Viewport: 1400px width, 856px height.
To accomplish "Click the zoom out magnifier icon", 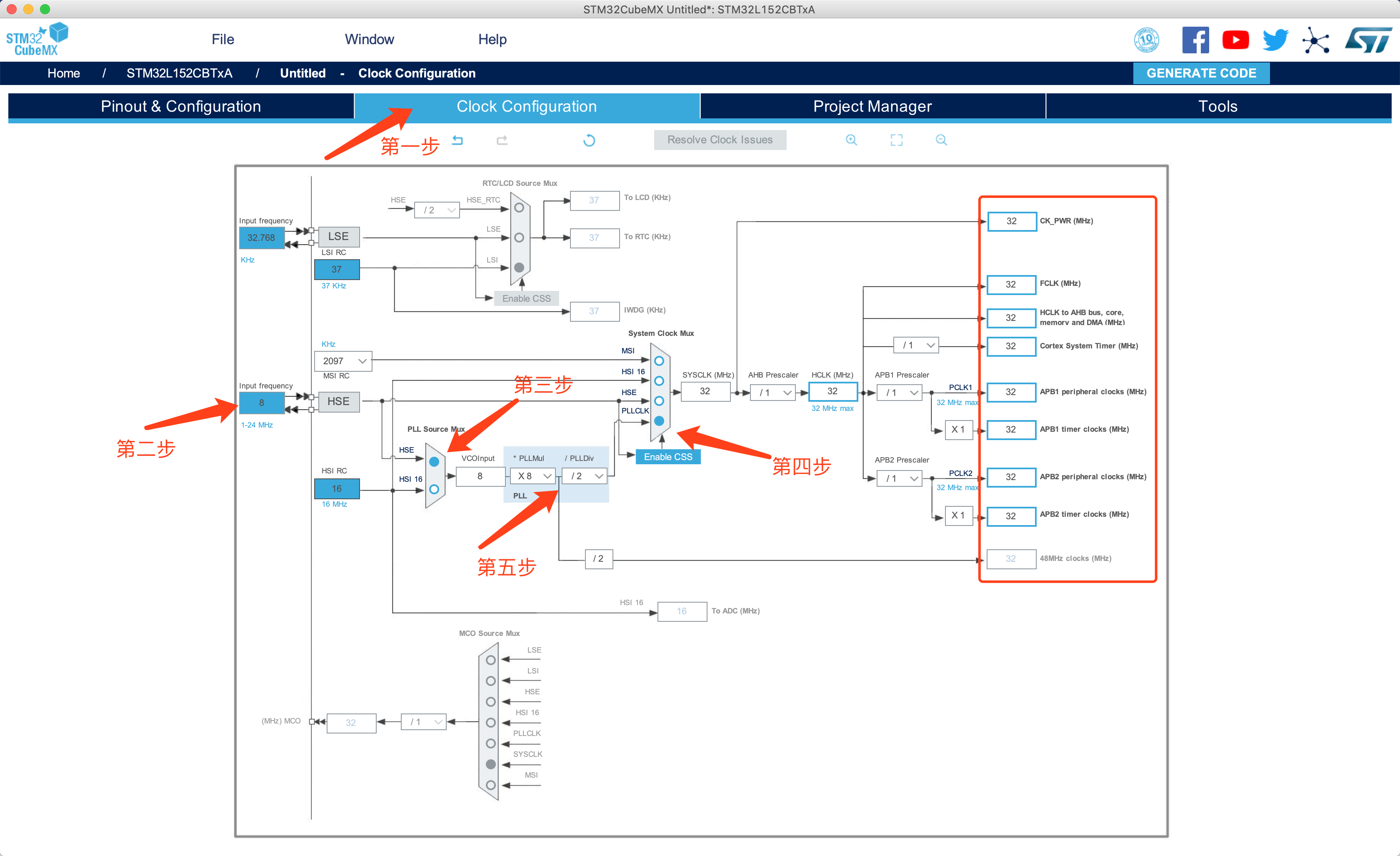I will [x=941, y=140].
